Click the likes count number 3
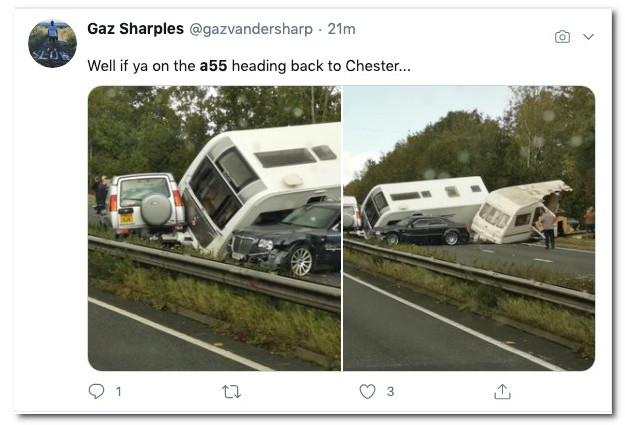Screen dimensions: 625x425 pyautogui.click(x=390, y=392)
